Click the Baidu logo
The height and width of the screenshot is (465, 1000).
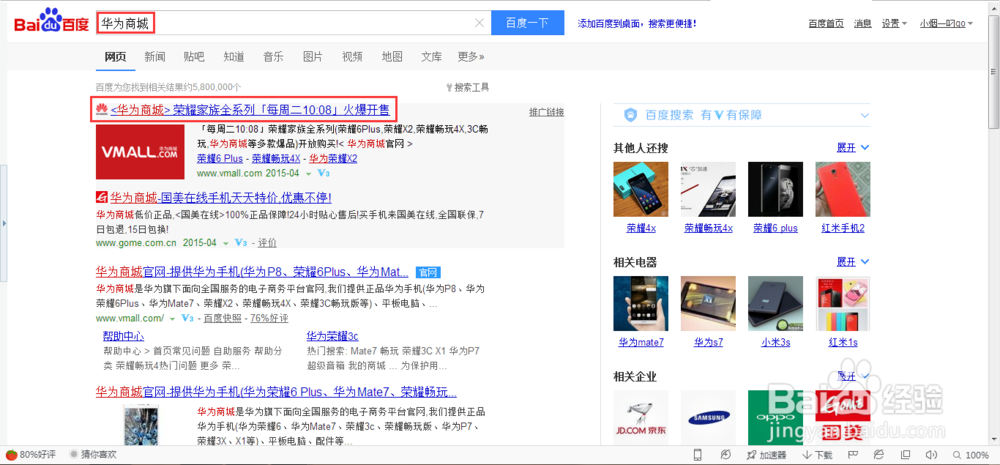tap(51, 22)
